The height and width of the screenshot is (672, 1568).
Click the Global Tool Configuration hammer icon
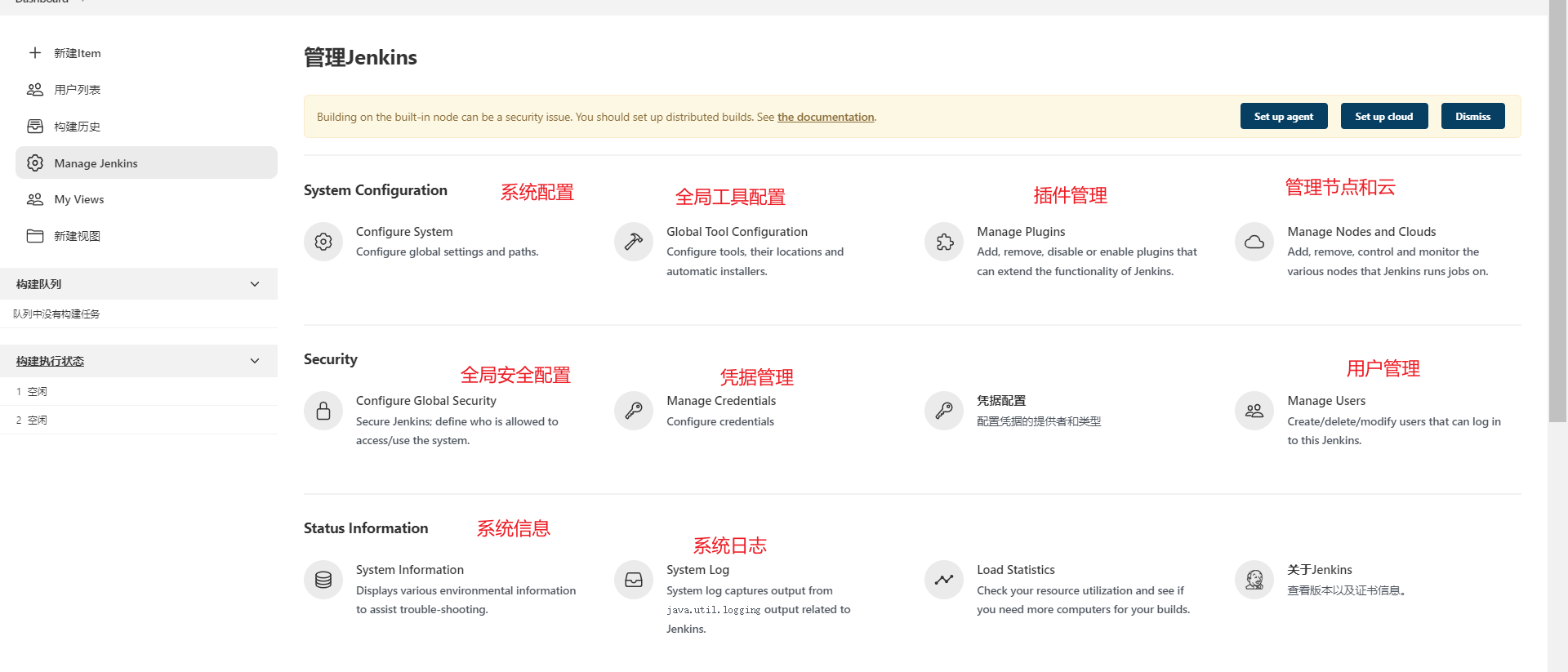coord(634,242)
